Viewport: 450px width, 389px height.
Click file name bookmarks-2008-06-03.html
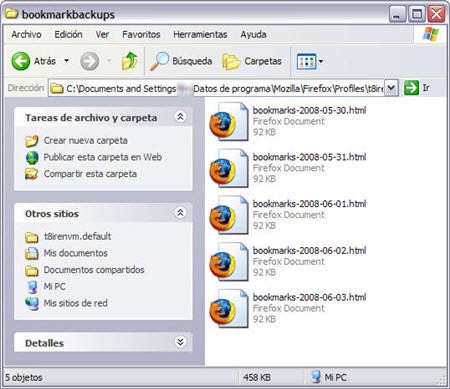[309, 297]
